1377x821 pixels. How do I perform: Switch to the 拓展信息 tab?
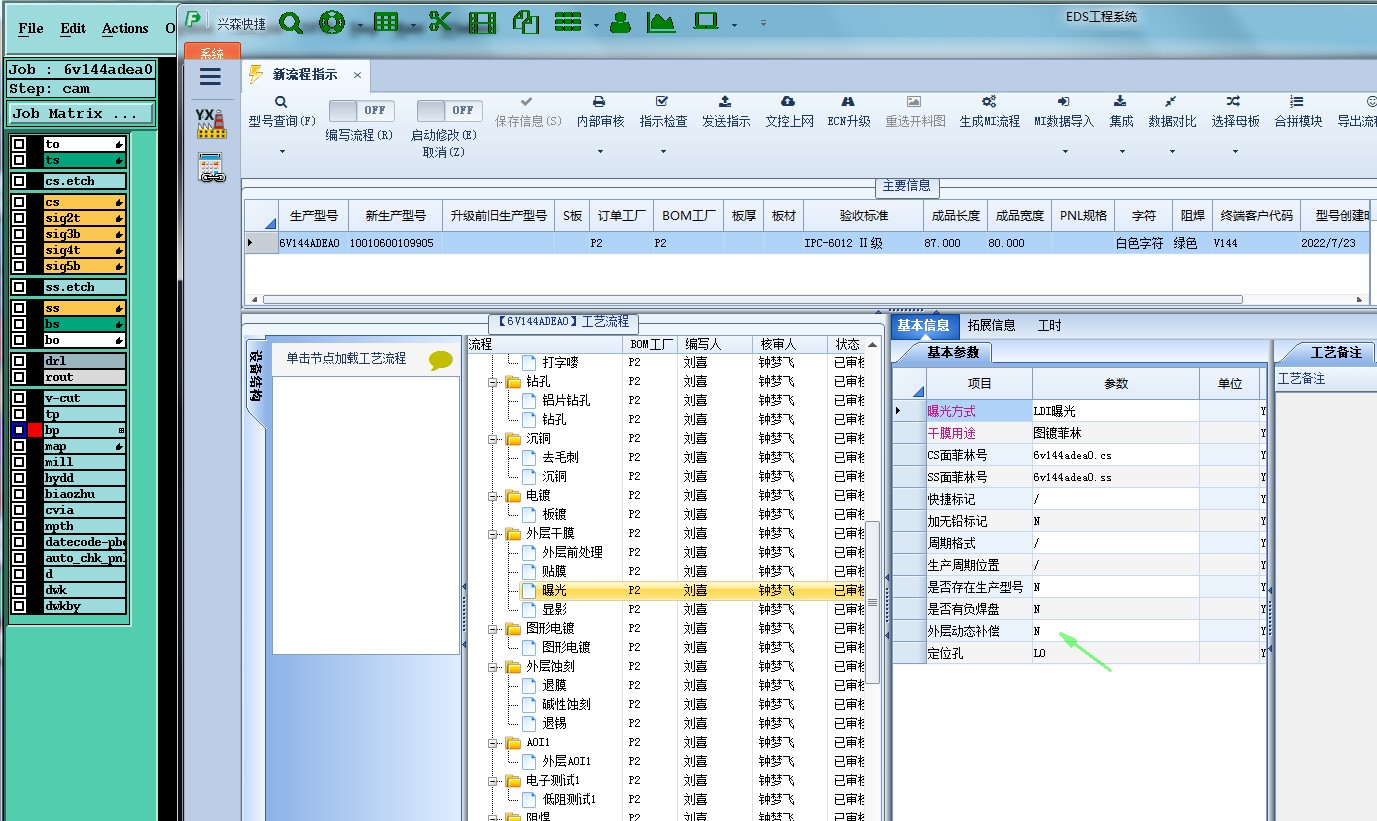[991, 325]
